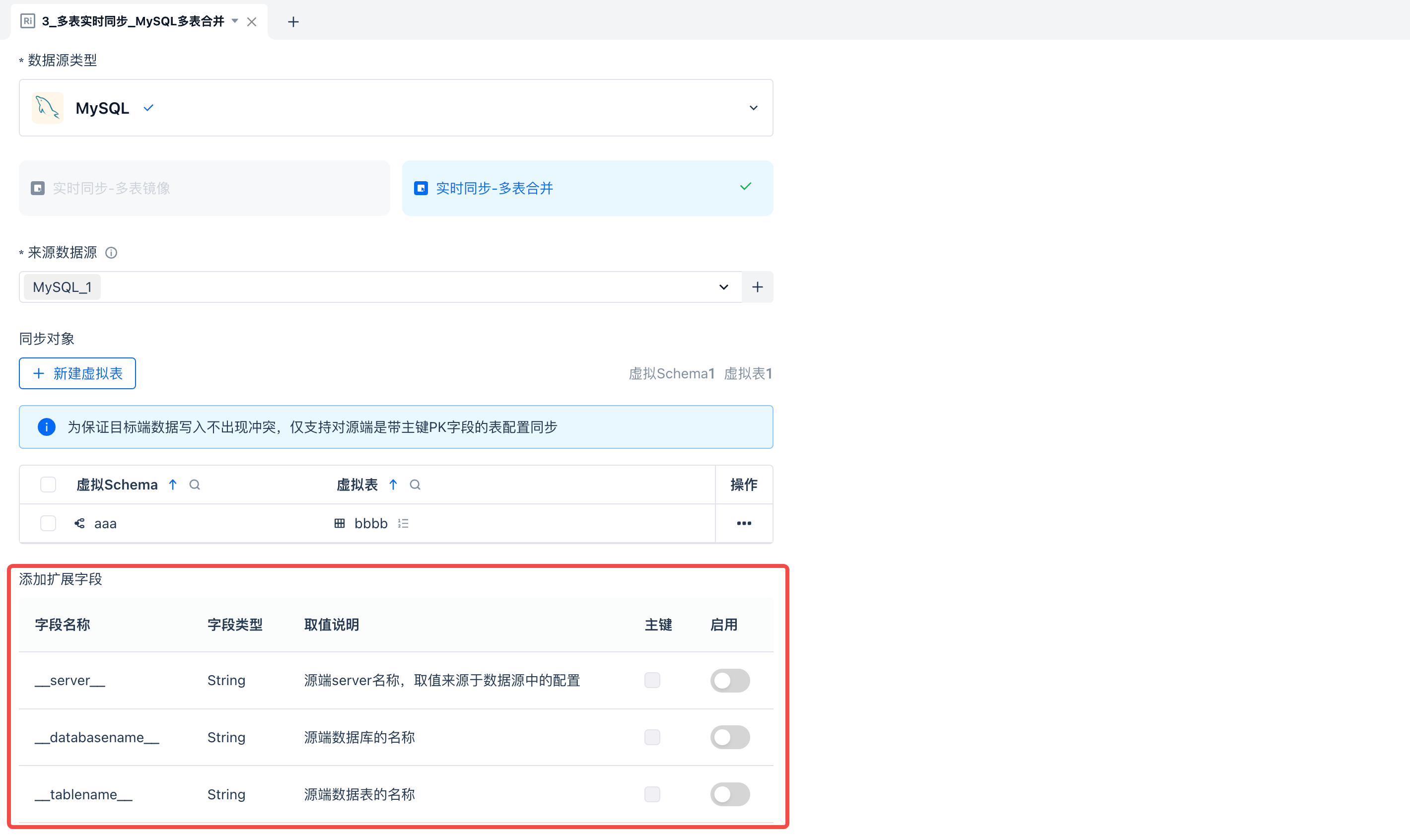
Task: Open the MySQL_1 source datasource dropdown
Action: pos(723,287)
